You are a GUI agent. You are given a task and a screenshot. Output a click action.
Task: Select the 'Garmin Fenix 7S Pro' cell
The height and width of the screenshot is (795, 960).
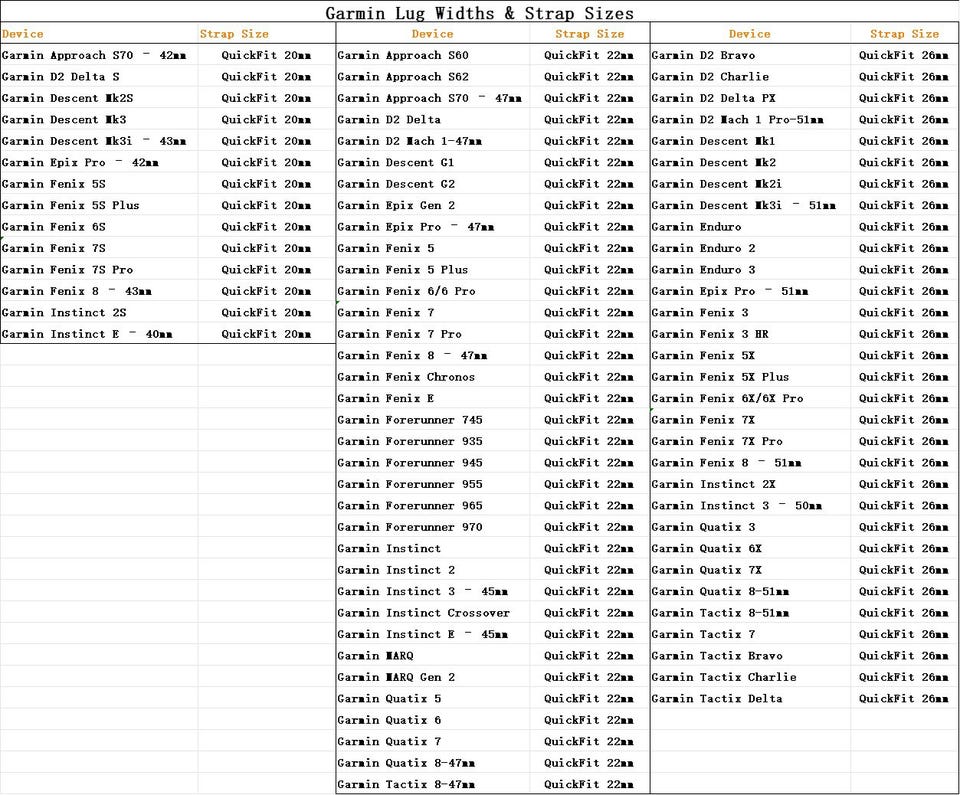click(99, 269)
